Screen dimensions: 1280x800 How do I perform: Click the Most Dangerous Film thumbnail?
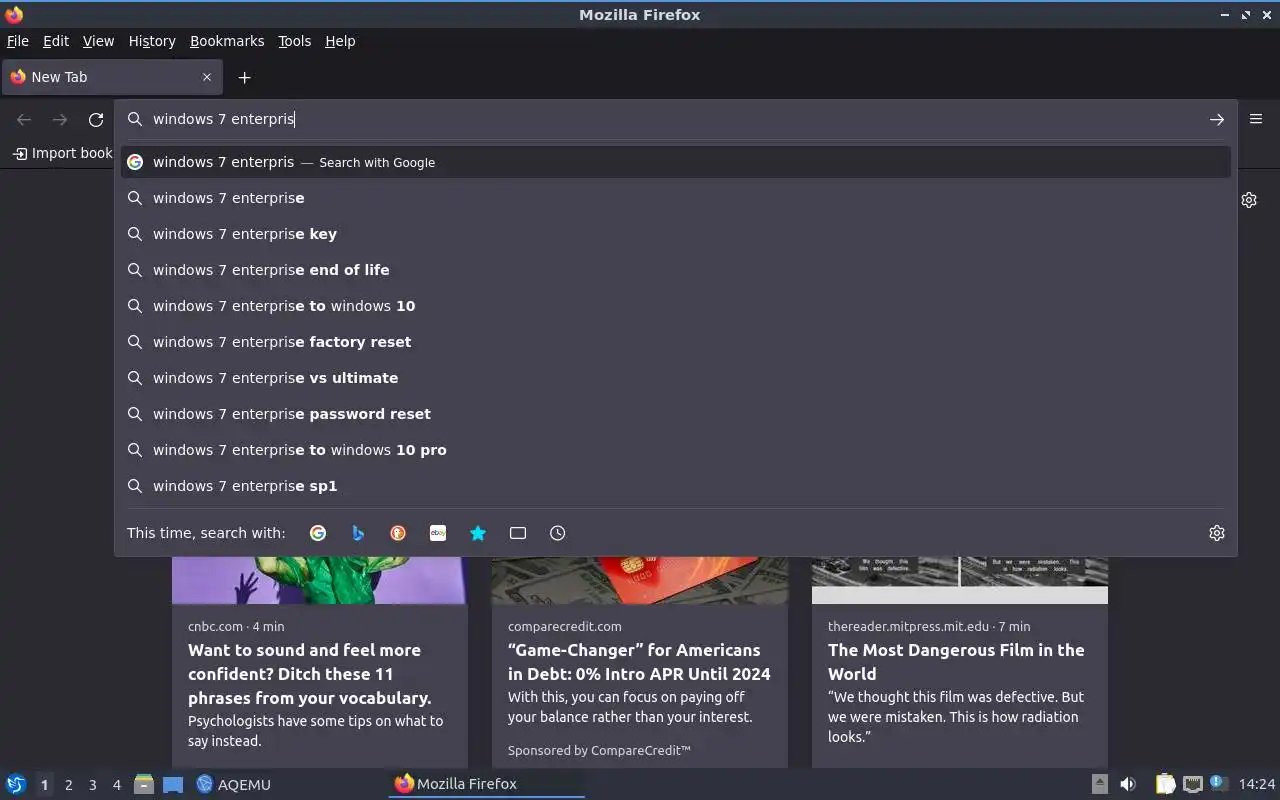(960, 580)
